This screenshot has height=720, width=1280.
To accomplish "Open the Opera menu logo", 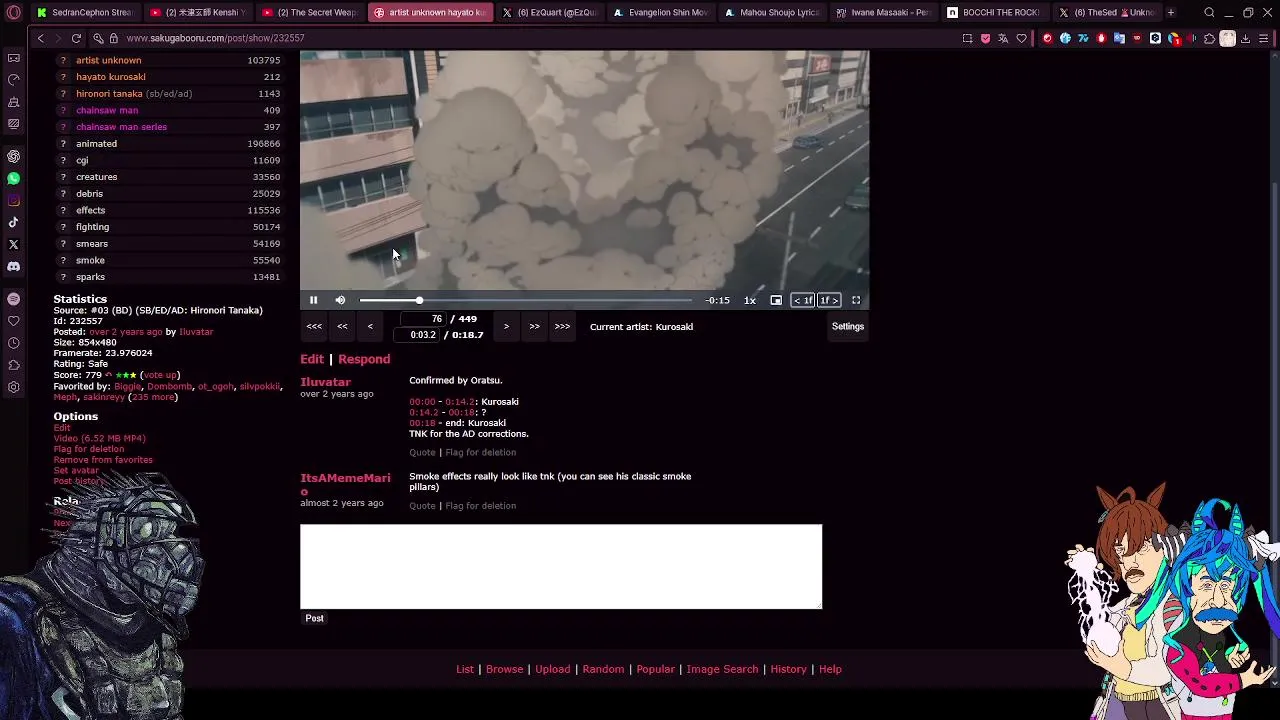I will 13,13.
